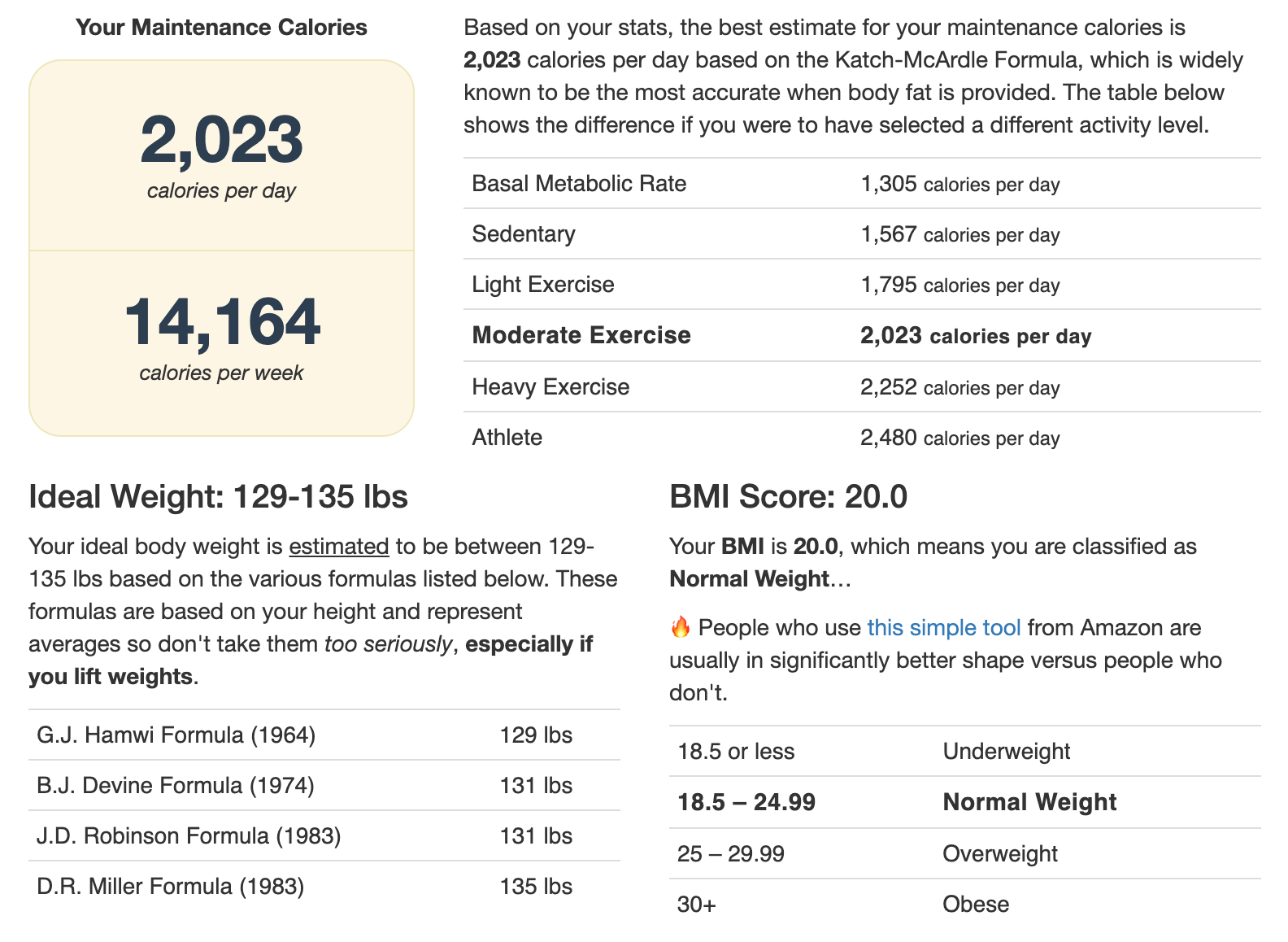1288x942 pixels.
Task: Click the "BMI Score: 20.0" heading
Action: point(788,497)
